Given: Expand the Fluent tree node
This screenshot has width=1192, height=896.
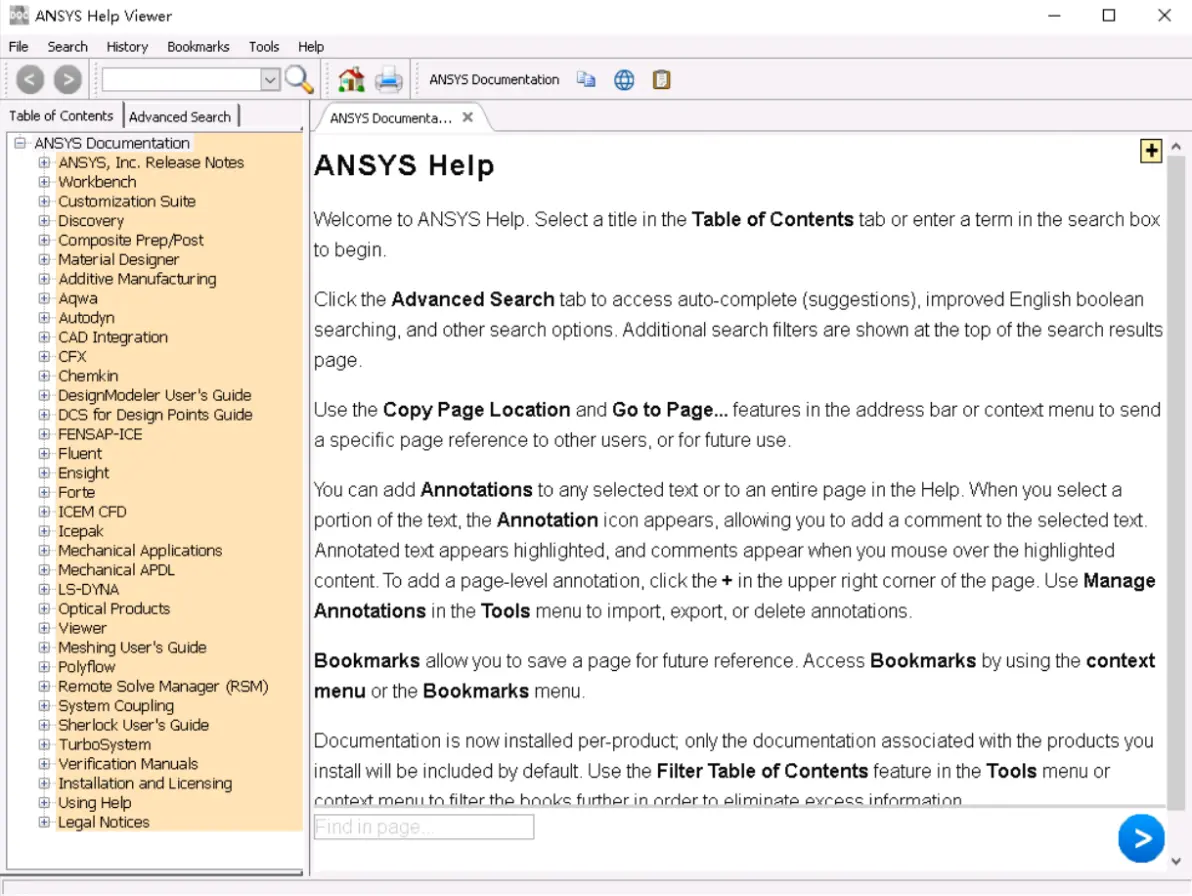Looking at the screenshot, I should coord(44,453).
